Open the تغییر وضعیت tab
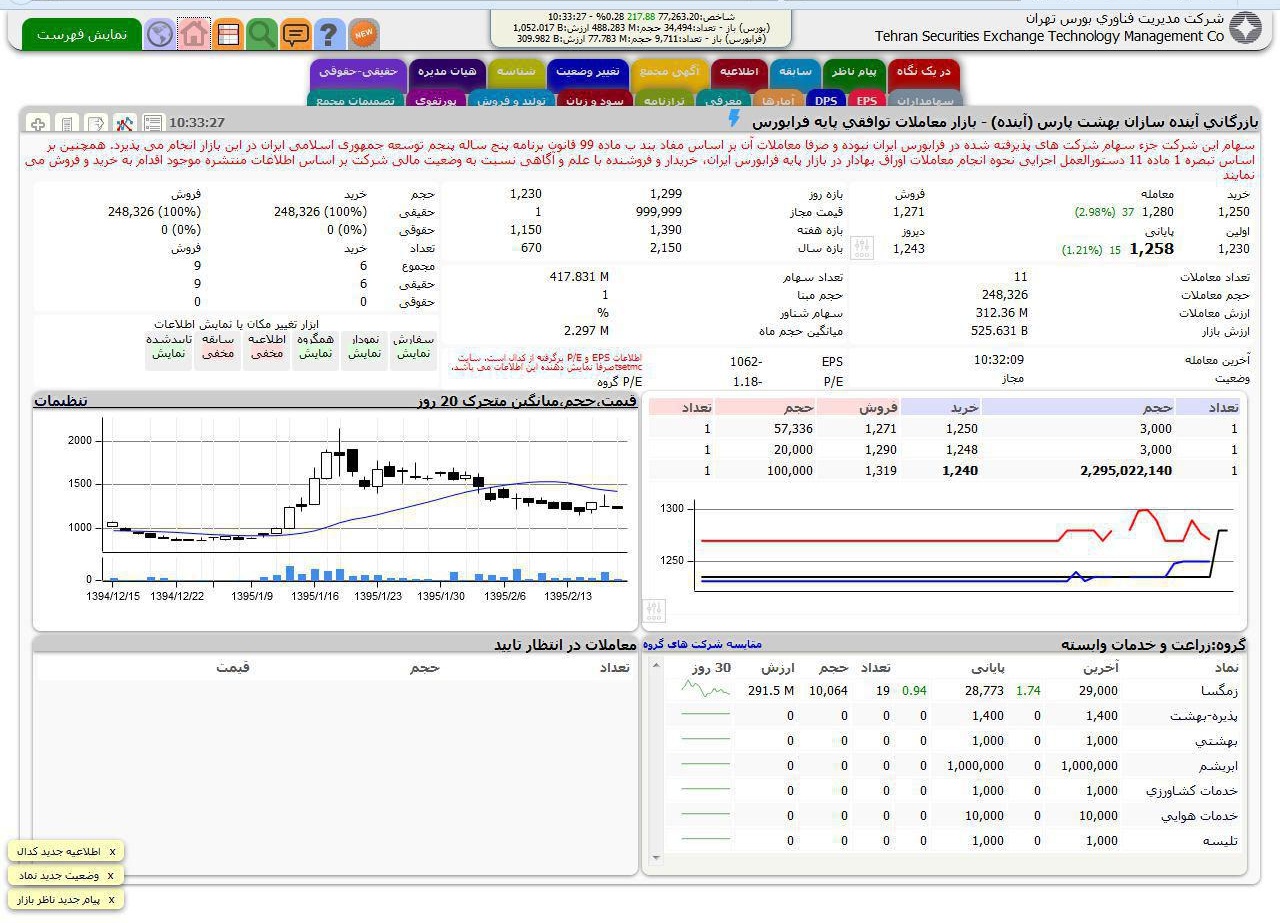Screen dimensions: 1280x923 587,72
